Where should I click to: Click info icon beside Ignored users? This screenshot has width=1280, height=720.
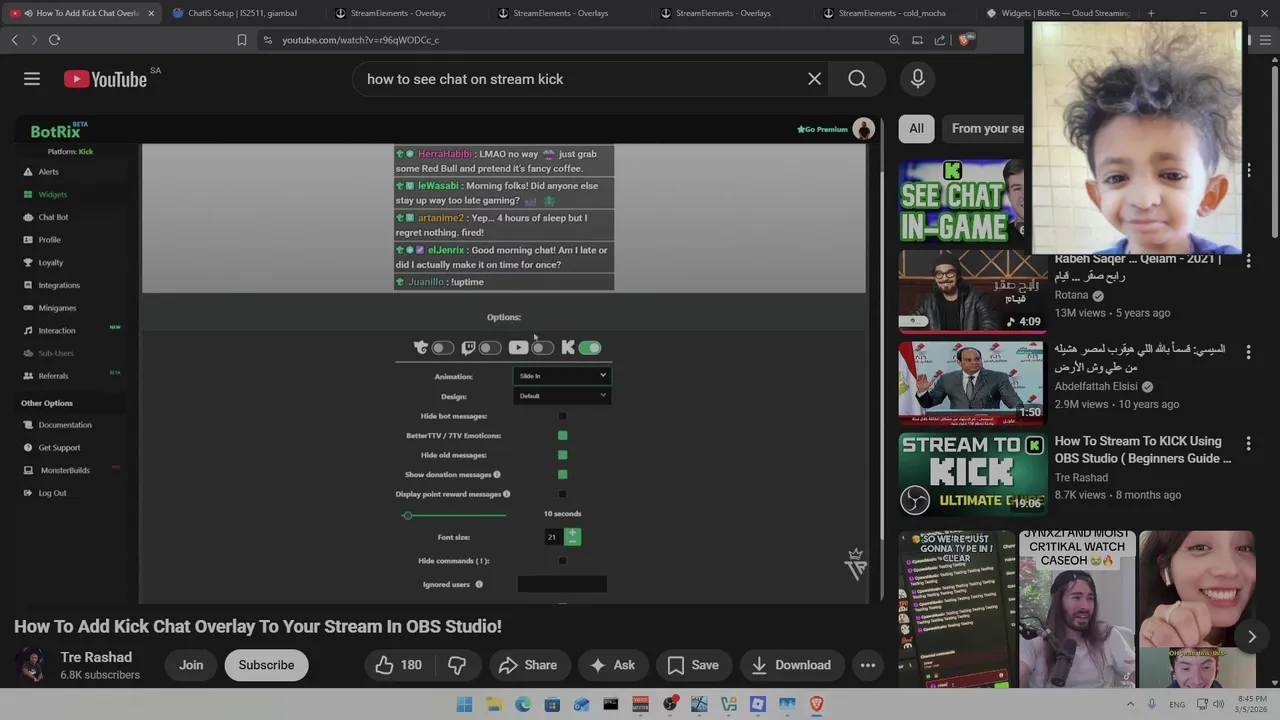[x=479, y=584]
